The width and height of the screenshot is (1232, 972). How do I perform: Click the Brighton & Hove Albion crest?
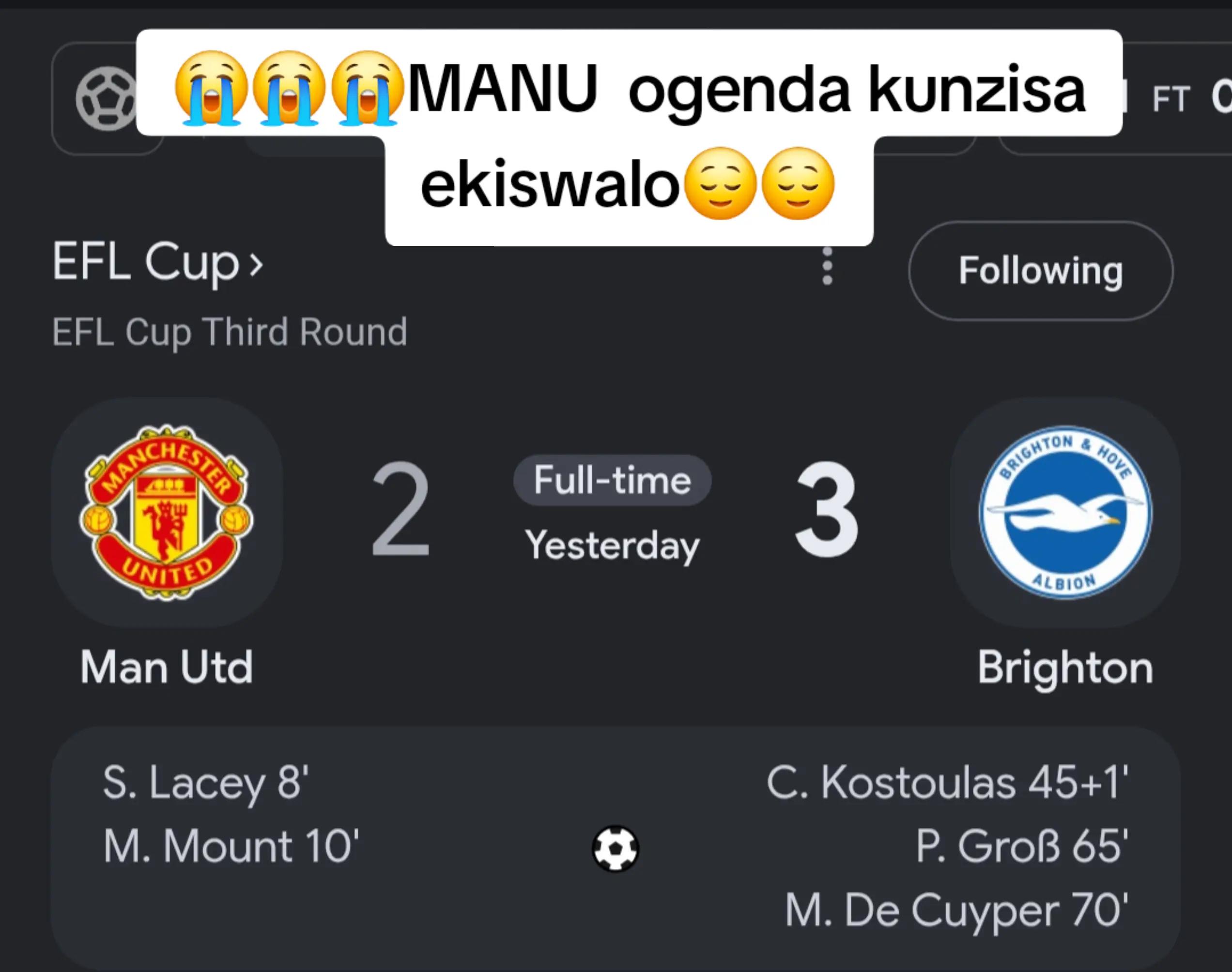tap(1065, 512)
